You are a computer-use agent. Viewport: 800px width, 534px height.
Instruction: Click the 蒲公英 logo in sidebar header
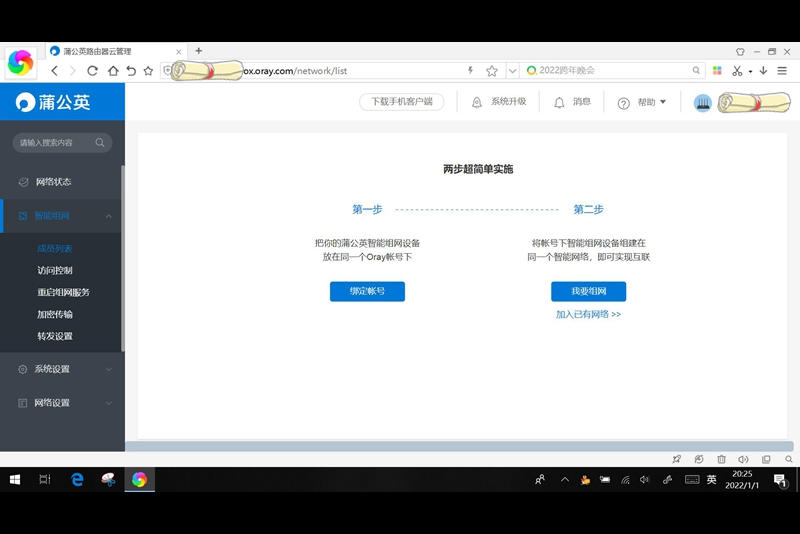point(53,102)
